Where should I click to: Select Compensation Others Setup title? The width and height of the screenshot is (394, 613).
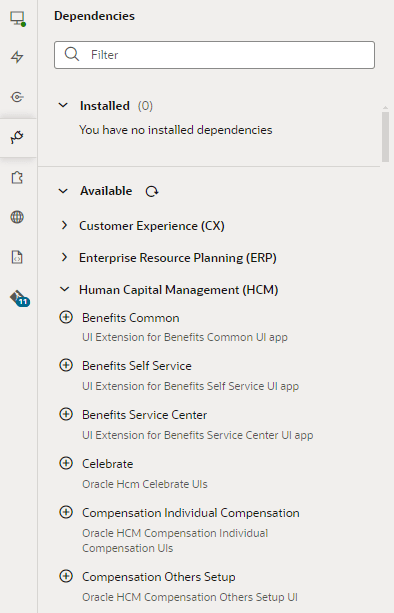click(159, 577)
